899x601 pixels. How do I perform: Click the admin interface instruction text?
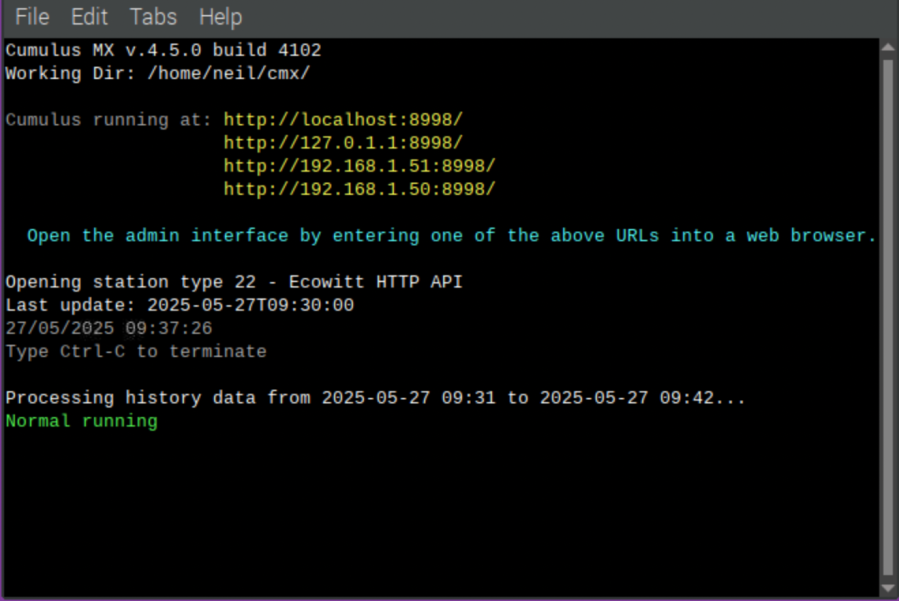tap(448, 235)
